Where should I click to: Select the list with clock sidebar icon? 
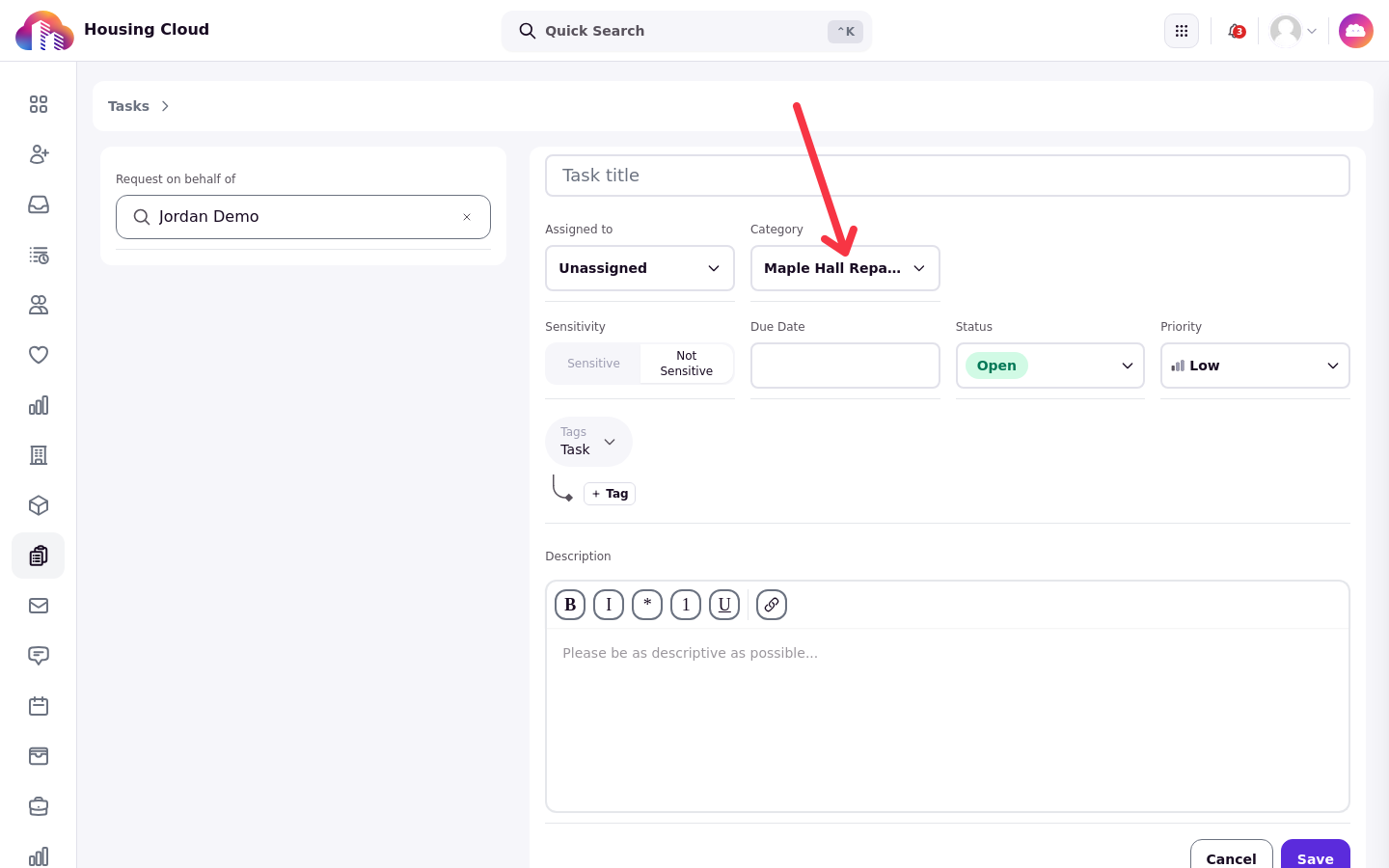click(x=39, y=255)
